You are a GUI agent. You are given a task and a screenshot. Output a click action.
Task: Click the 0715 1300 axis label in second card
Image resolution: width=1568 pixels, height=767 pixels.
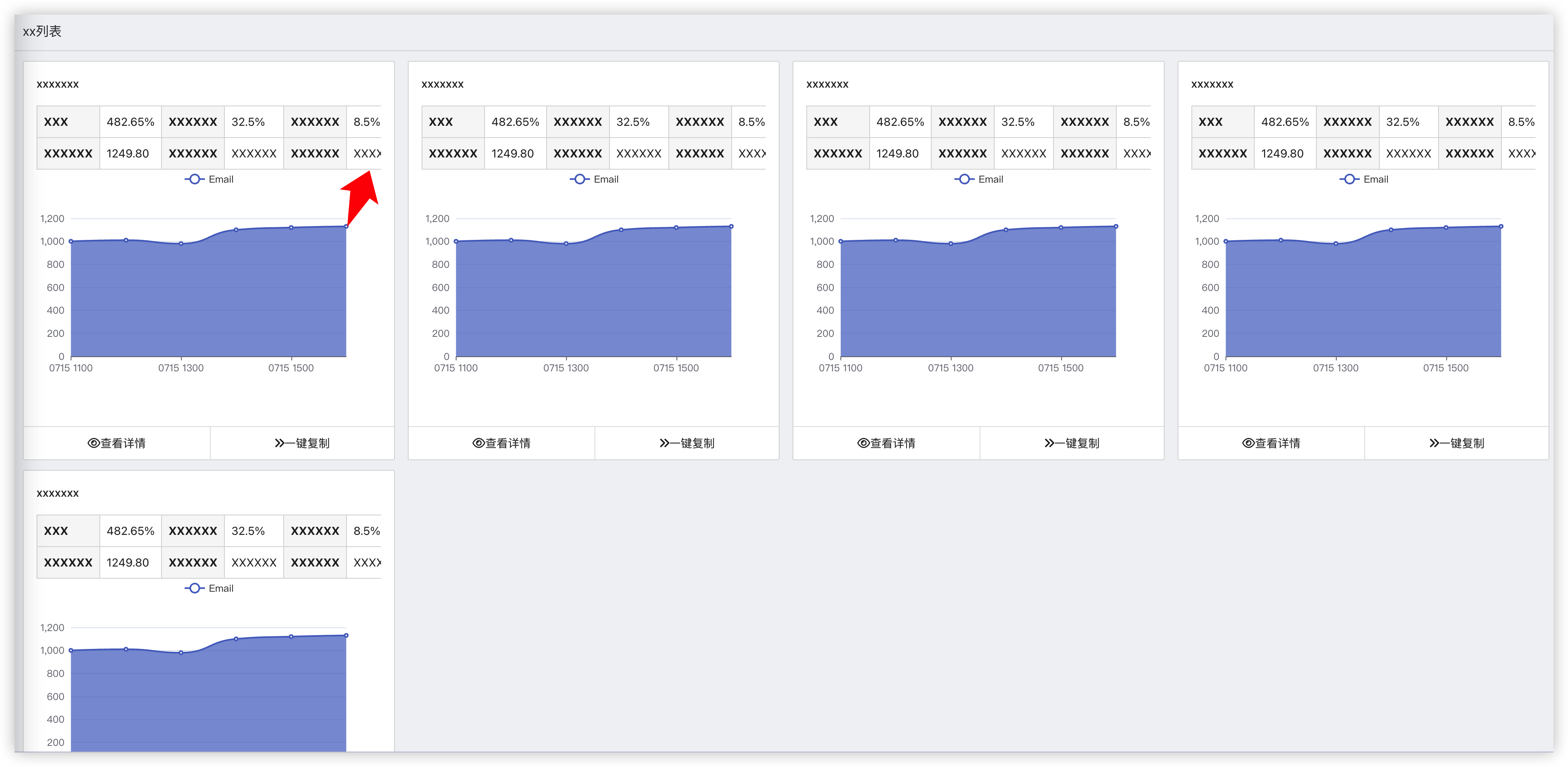tap(566, 368)
